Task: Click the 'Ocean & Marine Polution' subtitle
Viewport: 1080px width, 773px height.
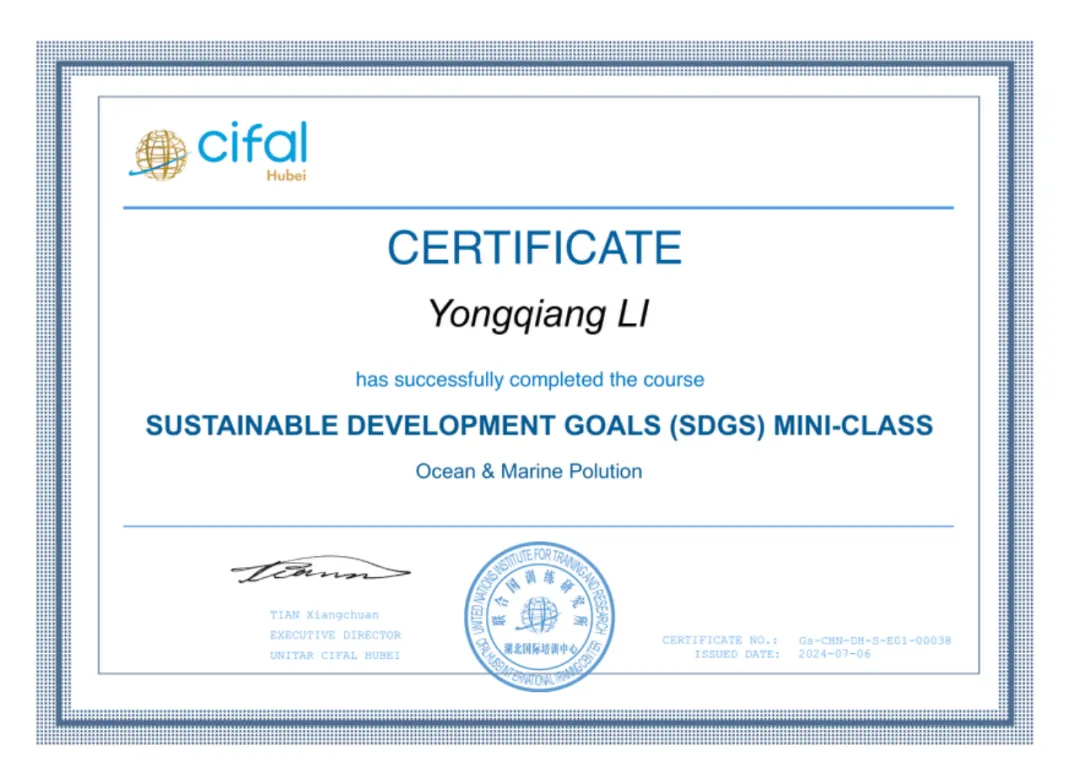Action: click(529, 471)
